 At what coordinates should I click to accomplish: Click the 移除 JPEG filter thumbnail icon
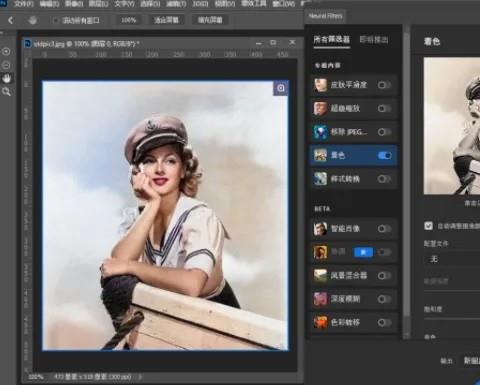[320, 132]
